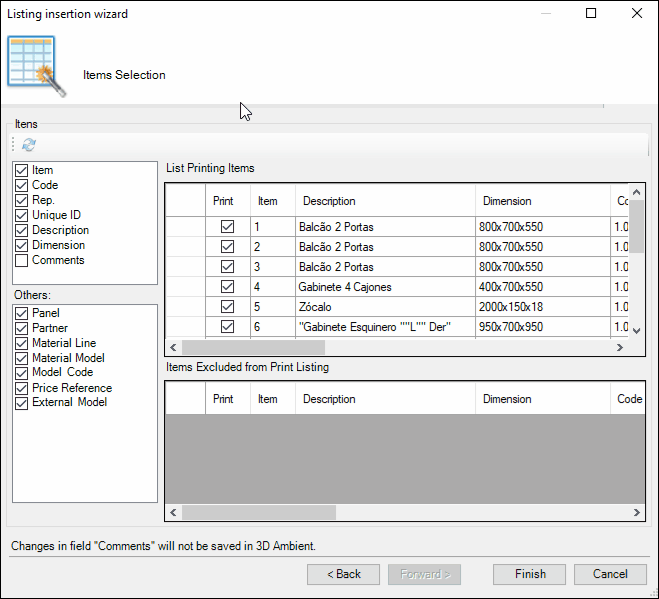Cancel the listing insertion wizard
This screenshot has width=659, height=599.
pos(610,574)
